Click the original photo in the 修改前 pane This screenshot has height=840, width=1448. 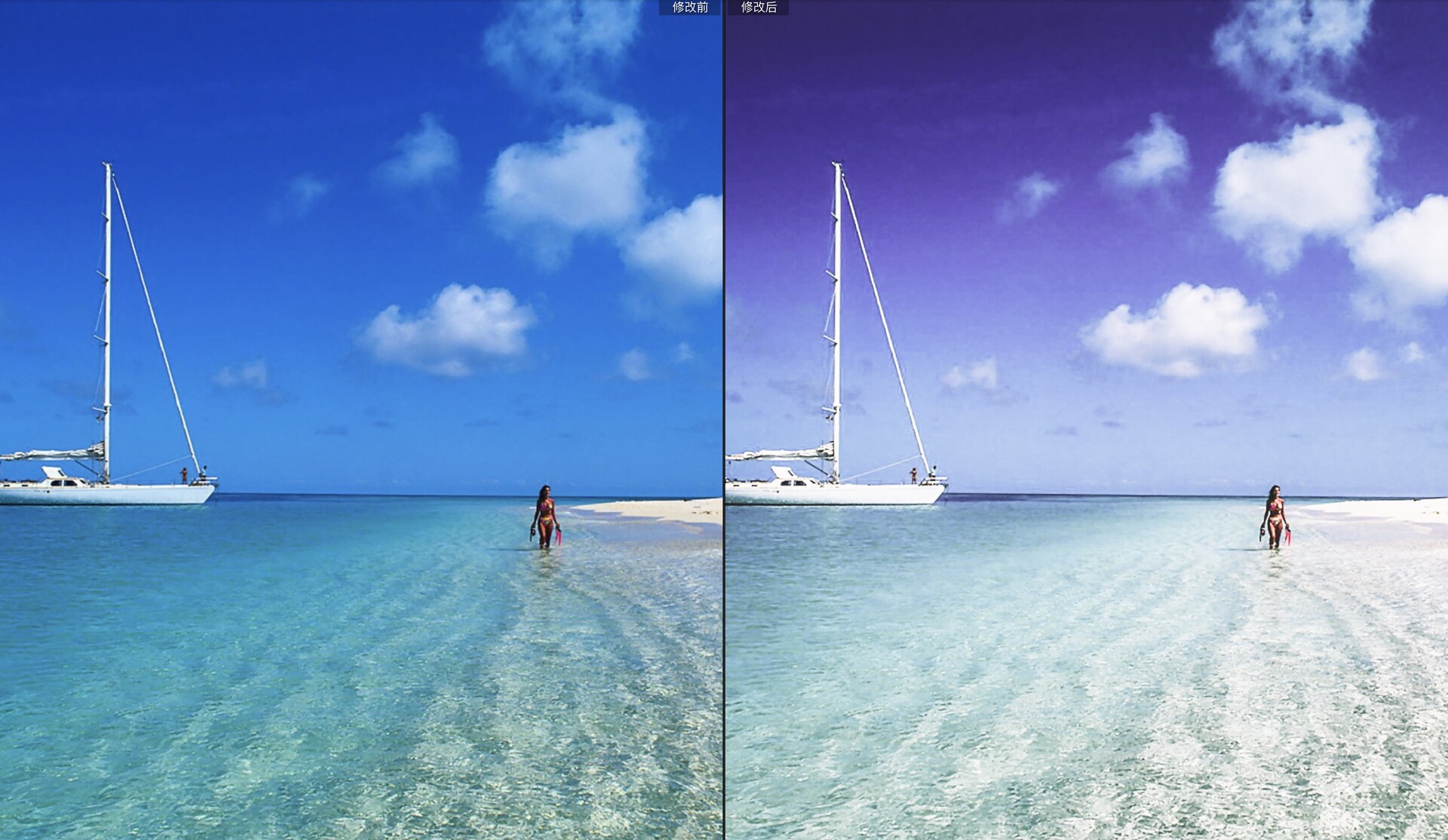pos(361,420)
